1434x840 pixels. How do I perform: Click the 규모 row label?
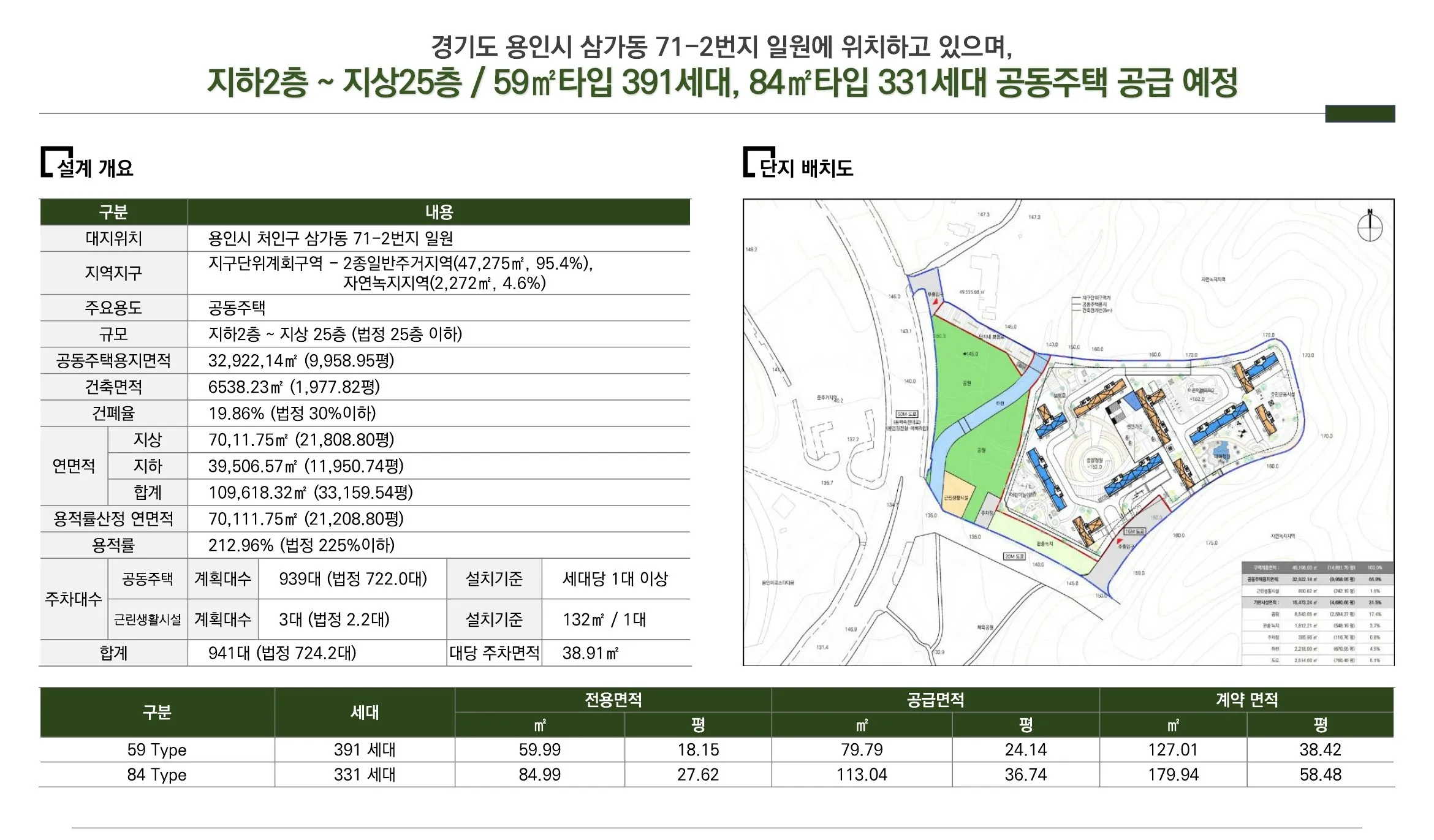click(114, 334)
